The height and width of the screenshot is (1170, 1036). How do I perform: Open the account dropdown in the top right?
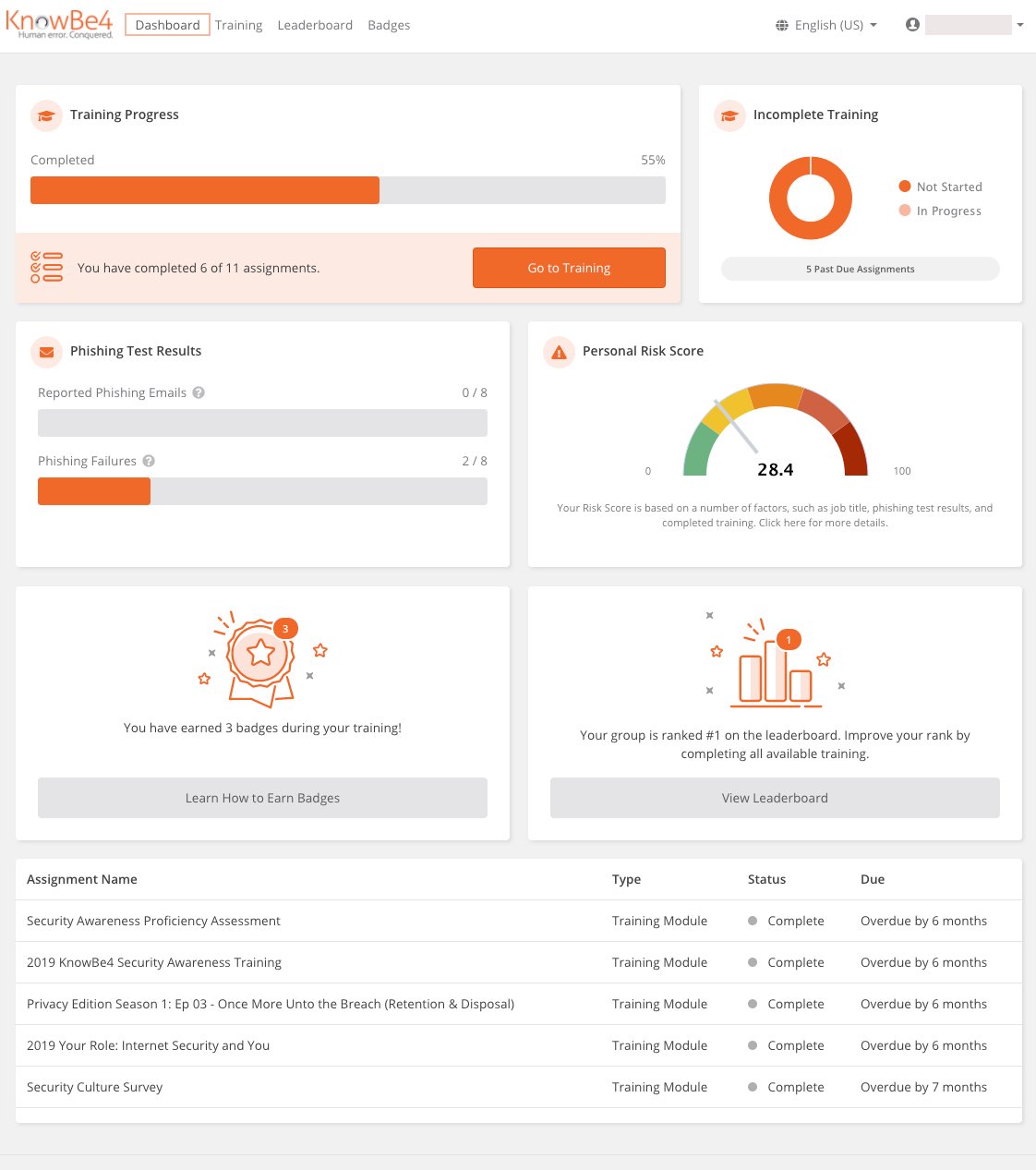[1020, 25]
